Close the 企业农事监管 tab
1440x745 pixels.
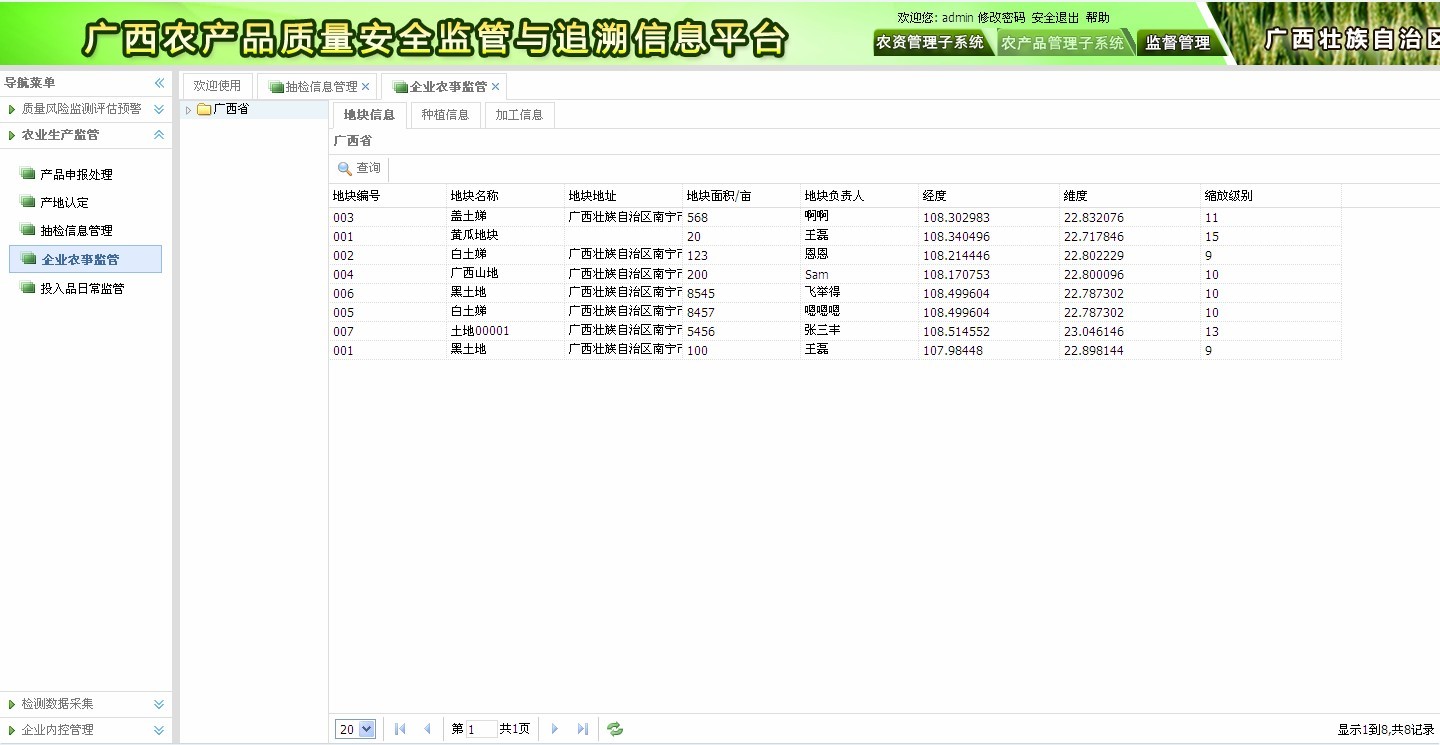(495, 87)
